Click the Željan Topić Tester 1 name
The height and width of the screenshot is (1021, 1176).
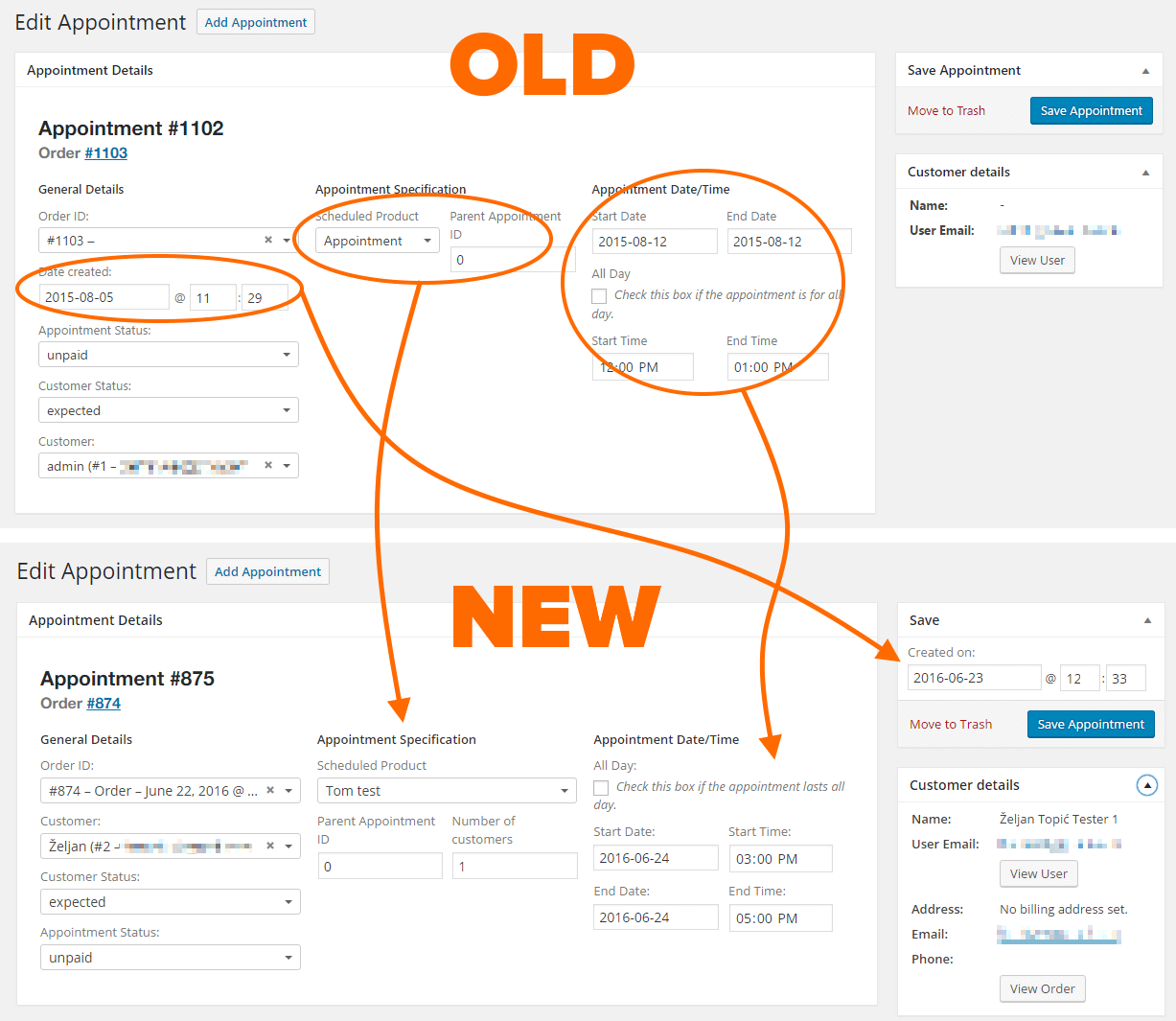1059,820
